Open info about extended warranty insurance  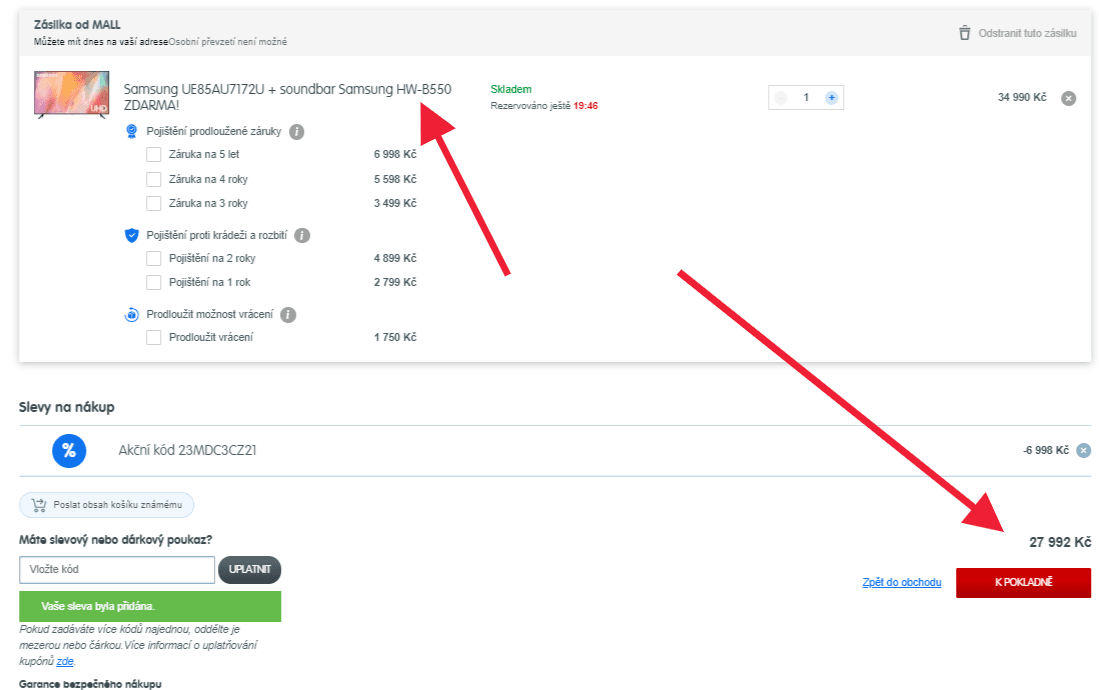[x=297, y=132]
